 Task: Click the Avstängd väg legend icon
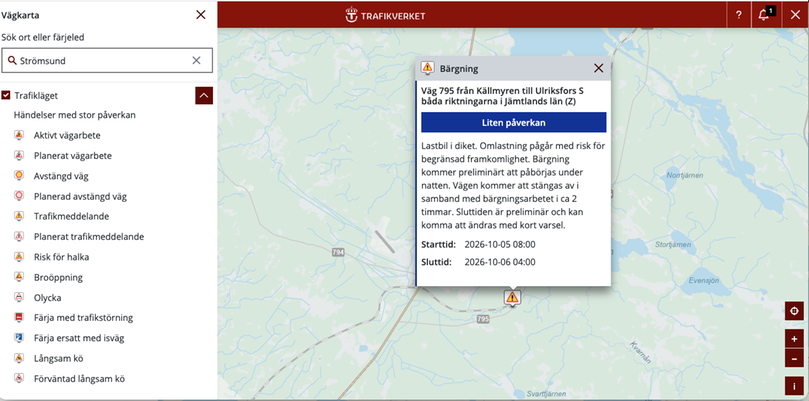[19, 175]
